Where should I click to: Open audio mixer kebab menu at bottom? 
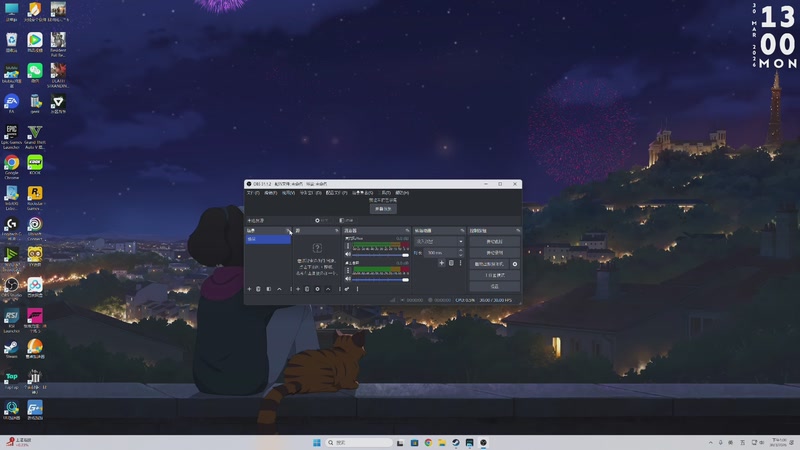pyautogui.click(x=357, y=289)
